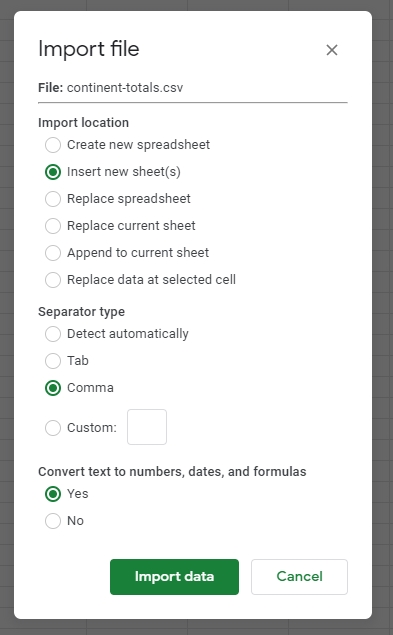Pick Replace current sheet option
This screenshot has height=635, width=393.
point(53,226)
